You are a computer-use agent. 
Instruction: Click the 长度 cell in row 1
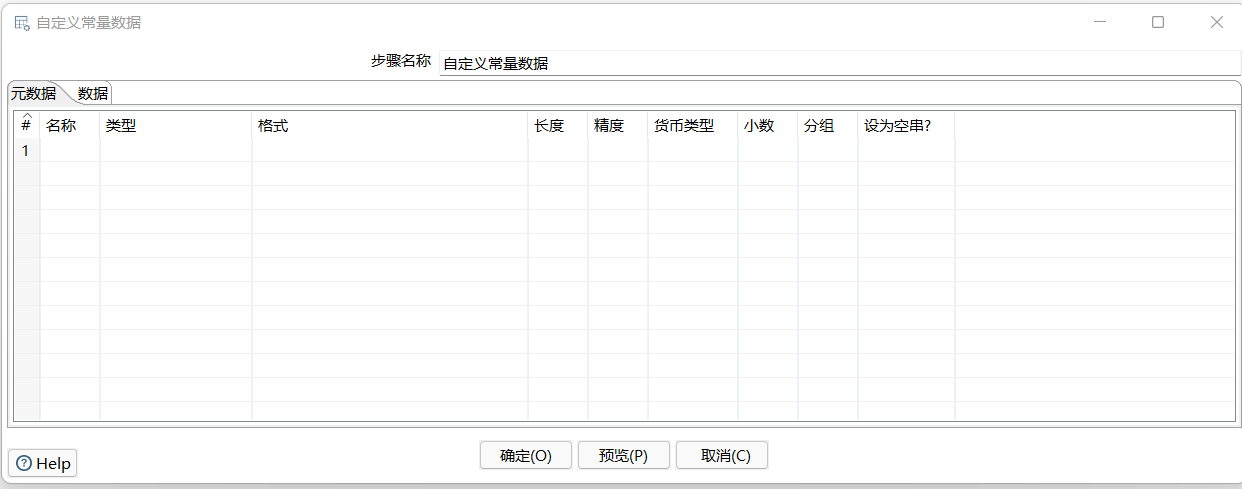pyautogui.click(x=558, y=151)
